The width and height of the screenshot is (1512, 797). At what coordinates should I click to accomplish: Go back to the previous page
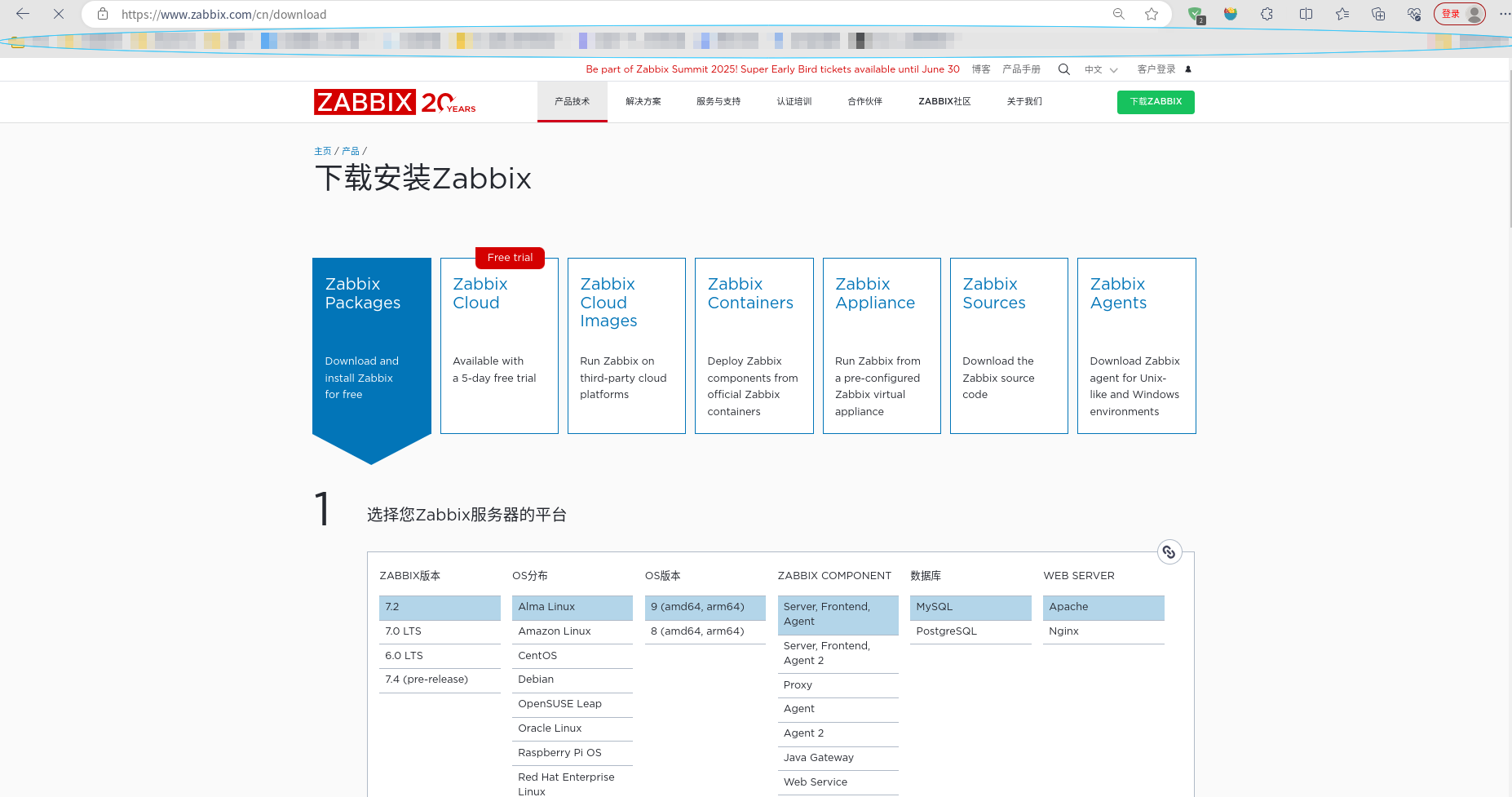tap(23, 14)
